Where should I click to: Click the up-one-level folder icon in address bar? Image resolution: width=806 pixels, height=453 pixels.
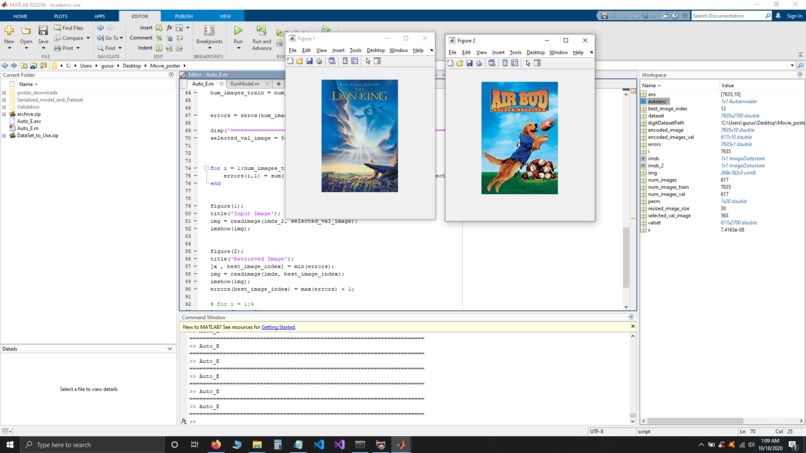pyautogui.click(x=24, y=66)
